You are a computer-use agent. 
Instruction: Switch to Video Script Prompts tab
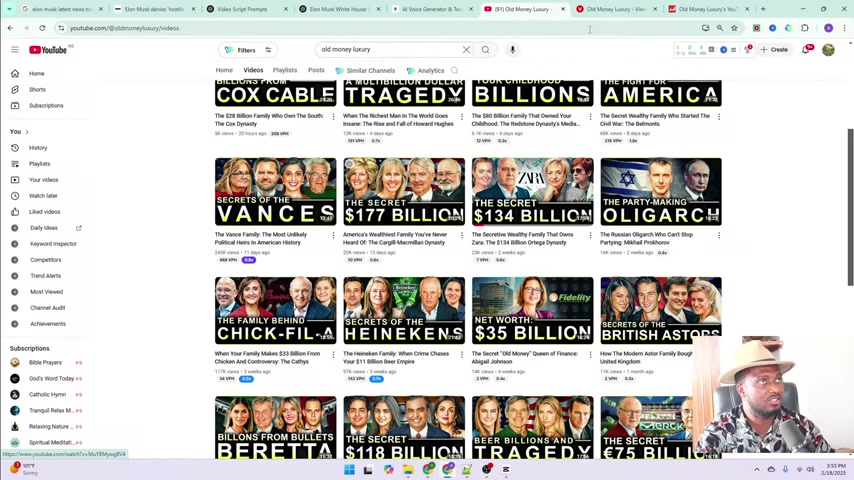click(x=242, y=9)
